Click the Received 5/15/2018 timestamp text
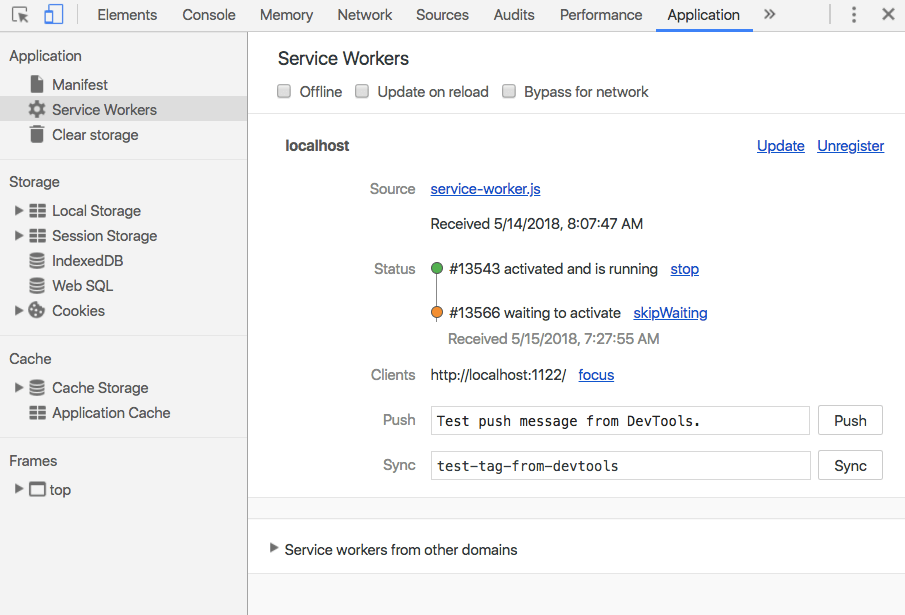This screenshot has height=615, width=905. 554,339
